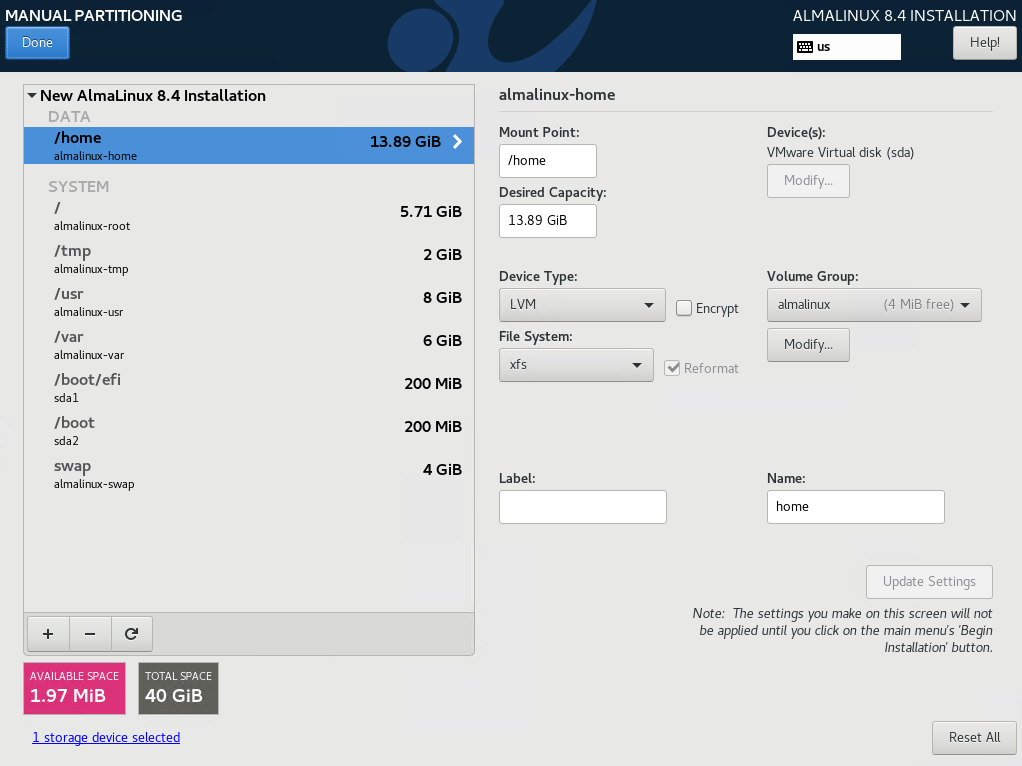Viewport: 1022px width, 766px height.
Task: Click the Reset All button
Action: pyautogui.click(x=973, y=738)
